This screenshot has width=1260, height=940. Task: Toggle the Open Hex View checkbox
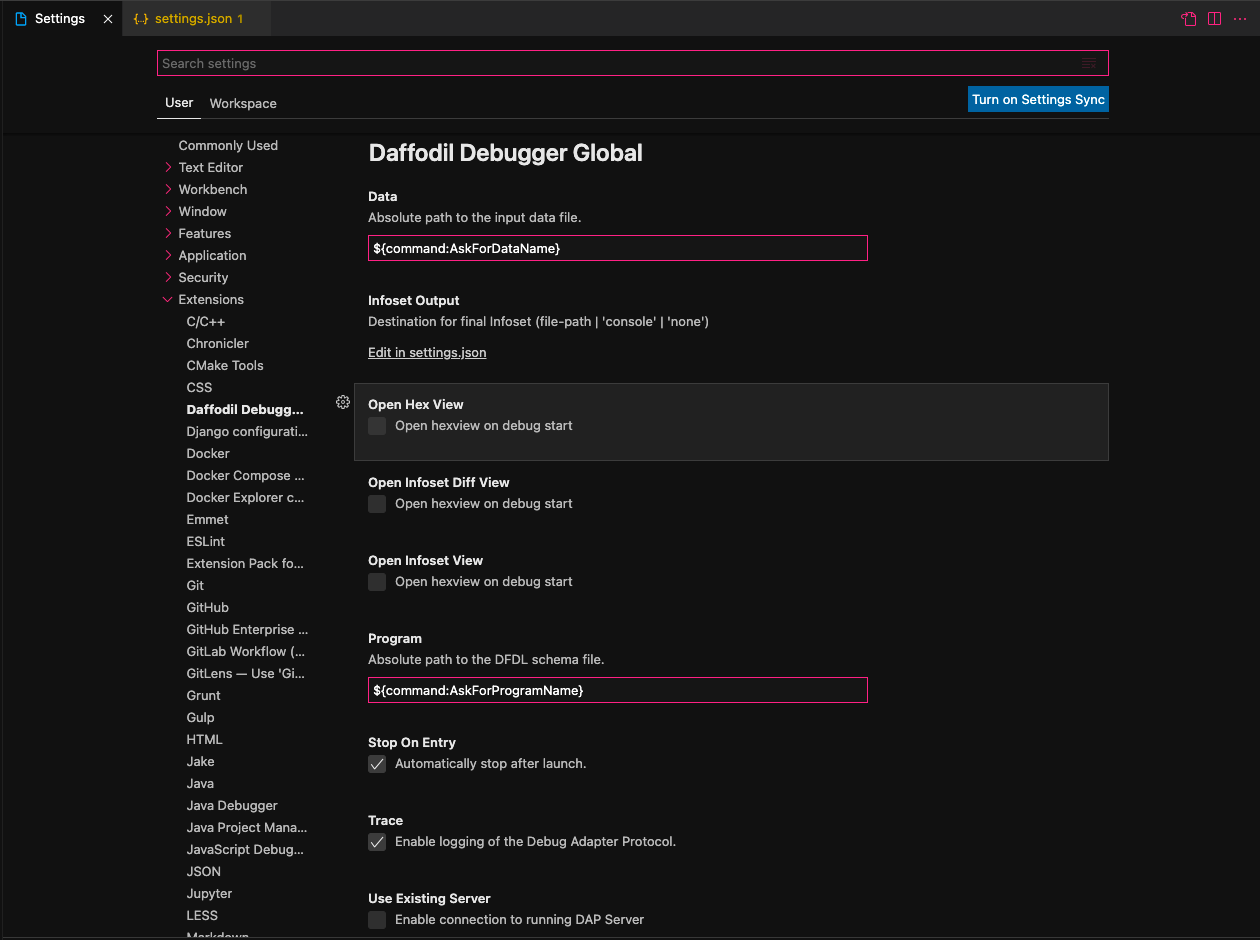[x=377, y=426]
